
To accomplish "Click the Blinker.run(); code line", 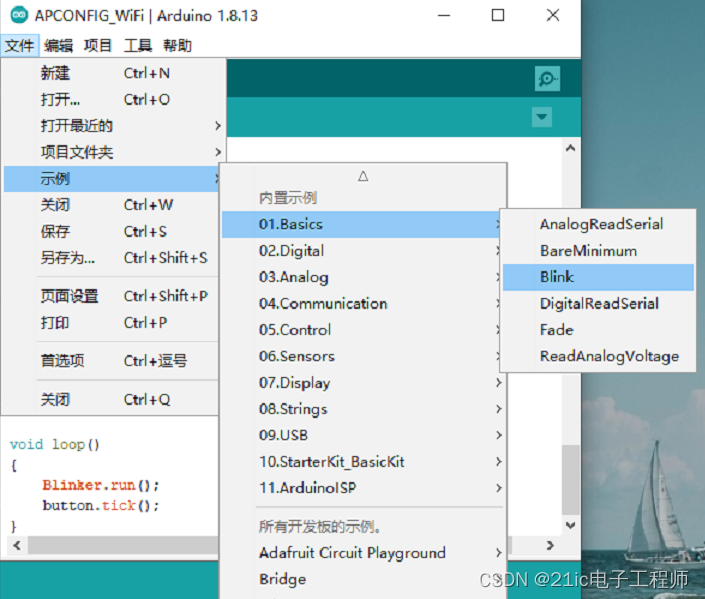I will tap(100, 485).
